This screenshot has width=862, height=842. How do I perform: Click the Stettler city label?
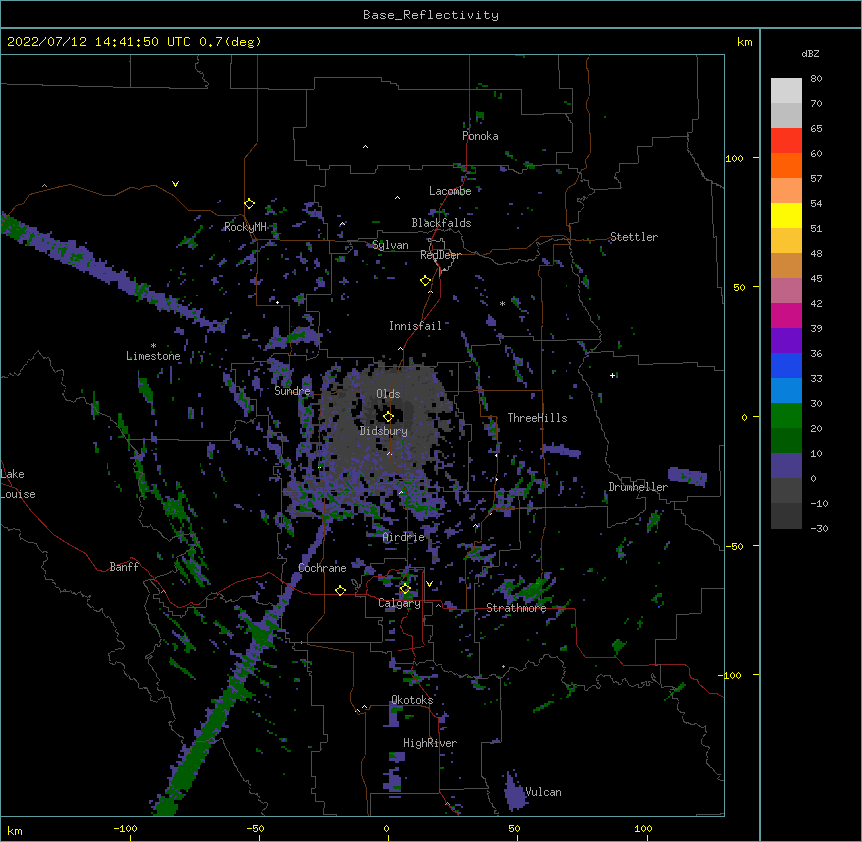634,237
